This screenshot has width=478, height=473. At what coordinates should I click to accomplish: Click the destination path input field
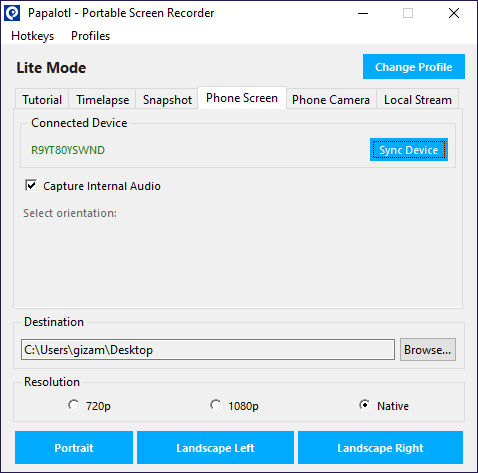pyautogui.click(x=208, y=349)
